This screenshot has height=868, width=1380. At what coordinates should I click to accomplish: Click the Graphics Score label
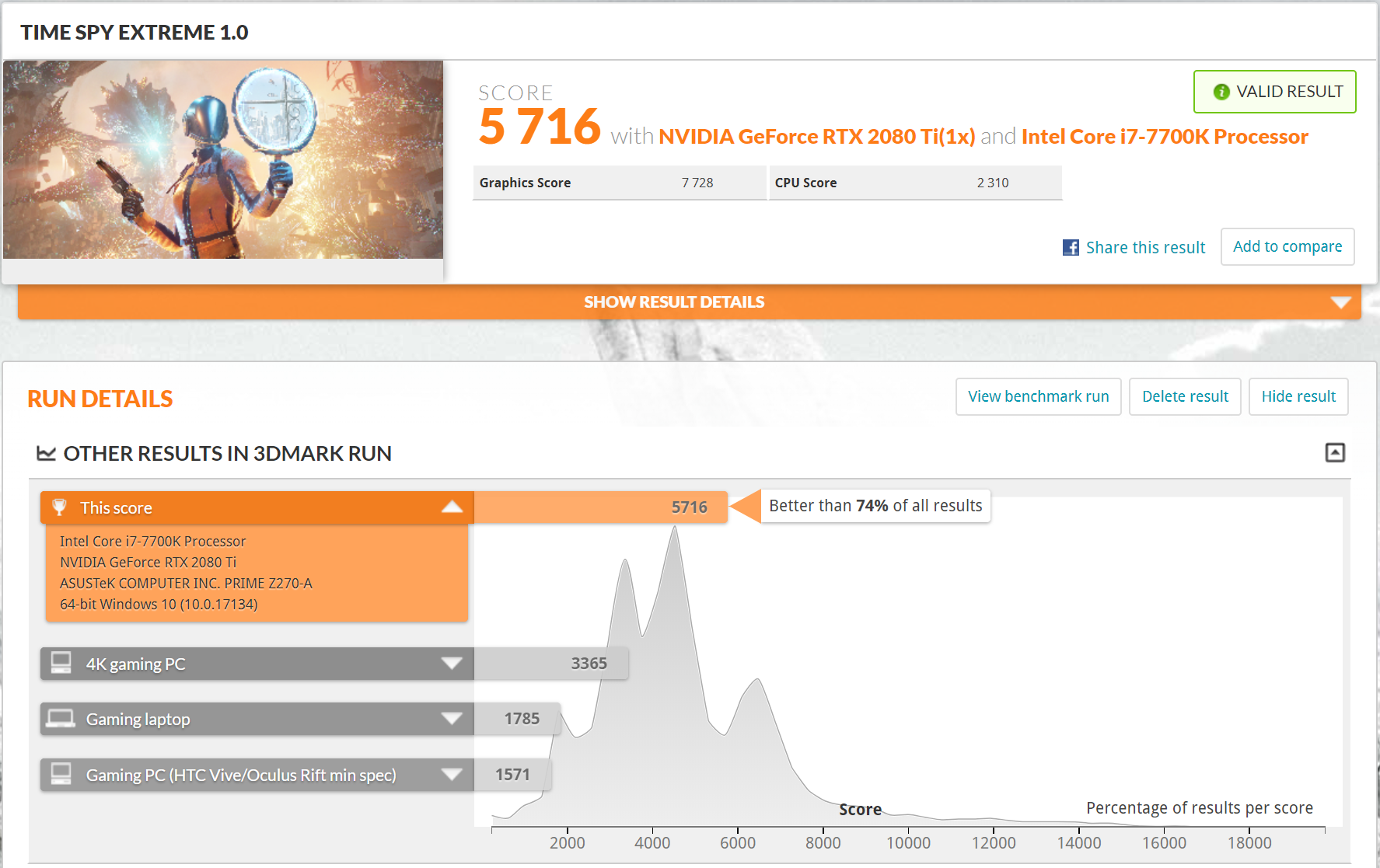525,183
